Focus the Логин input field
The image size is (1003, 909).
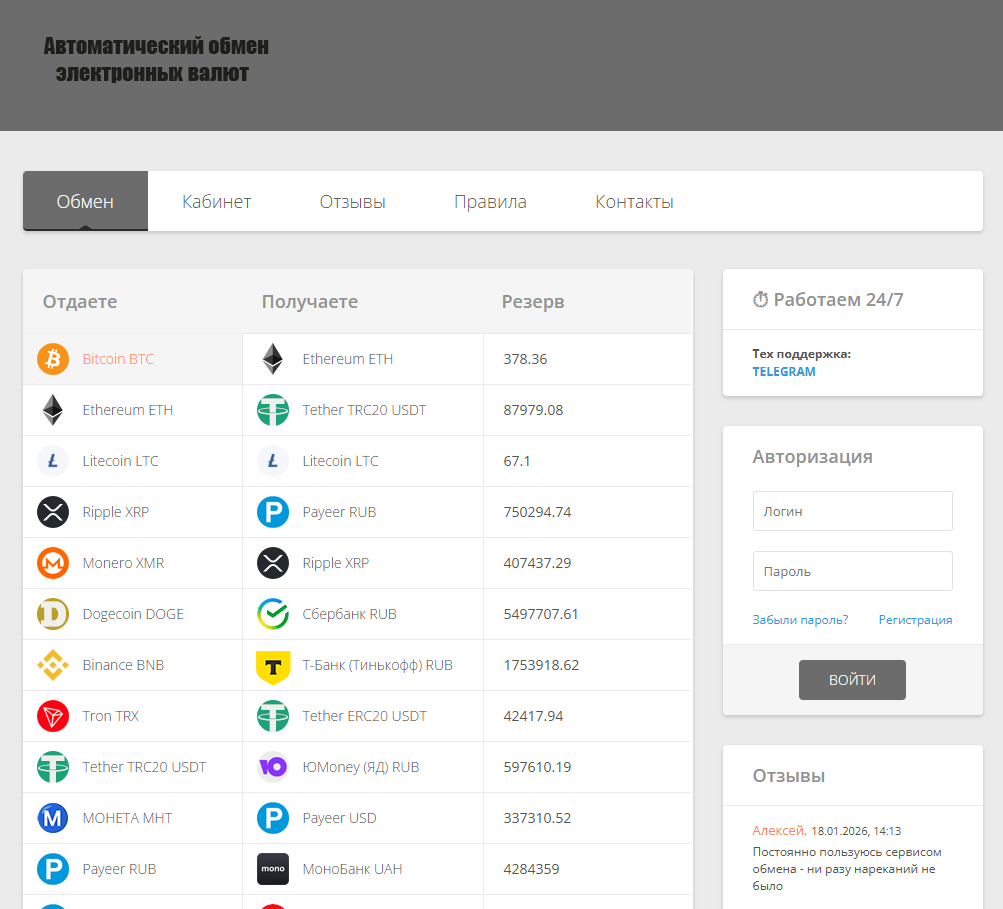pyautogui.click(x=853, y=511)
